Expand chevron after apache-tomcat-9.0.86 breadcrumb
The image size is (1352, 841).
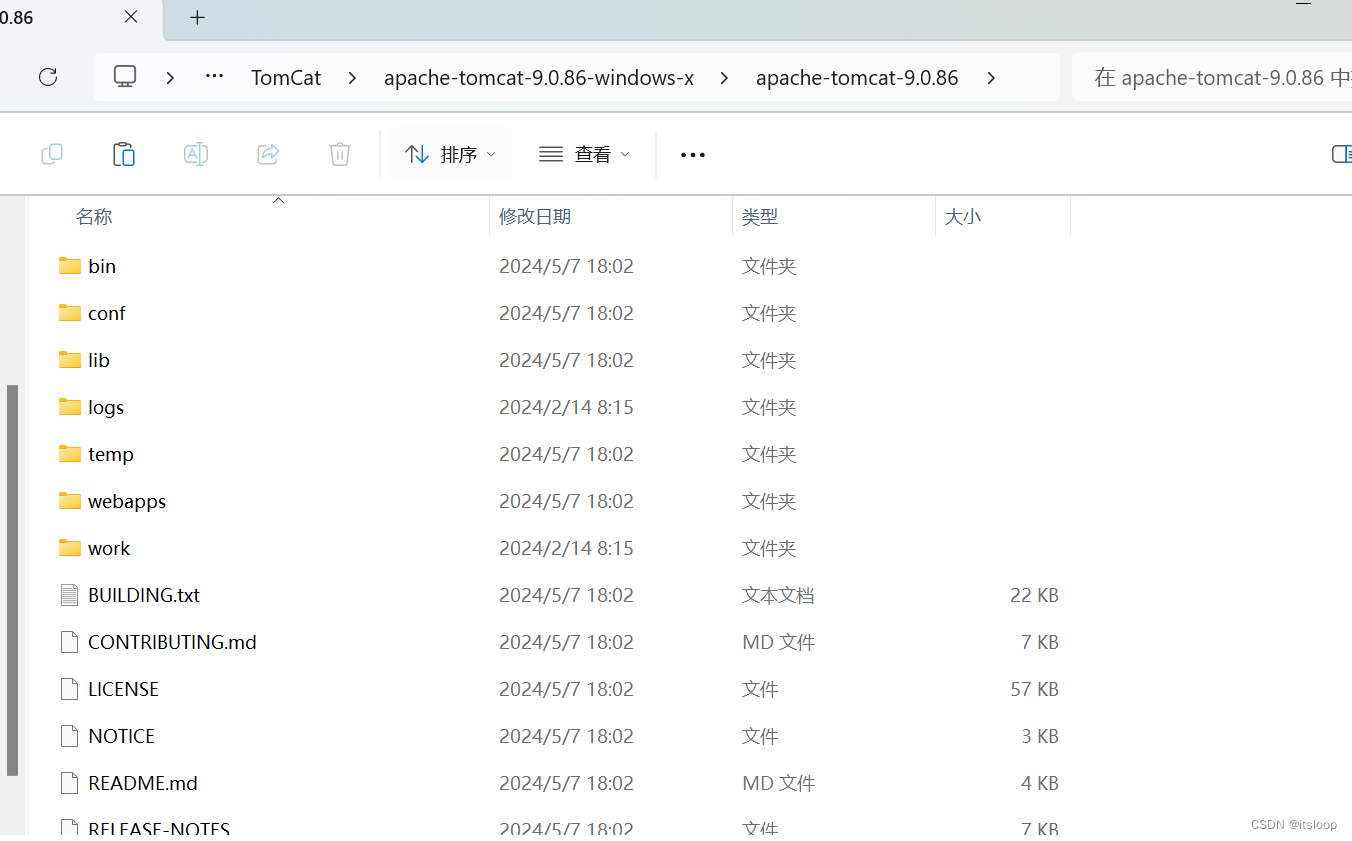(x=990, y=77)
